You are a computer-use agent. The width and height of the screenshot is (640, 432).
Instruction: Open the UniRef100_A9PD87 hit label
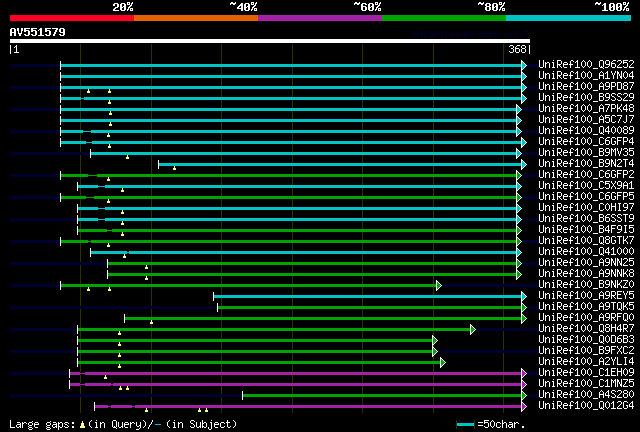pyautogui.click(x=586, y=87)
